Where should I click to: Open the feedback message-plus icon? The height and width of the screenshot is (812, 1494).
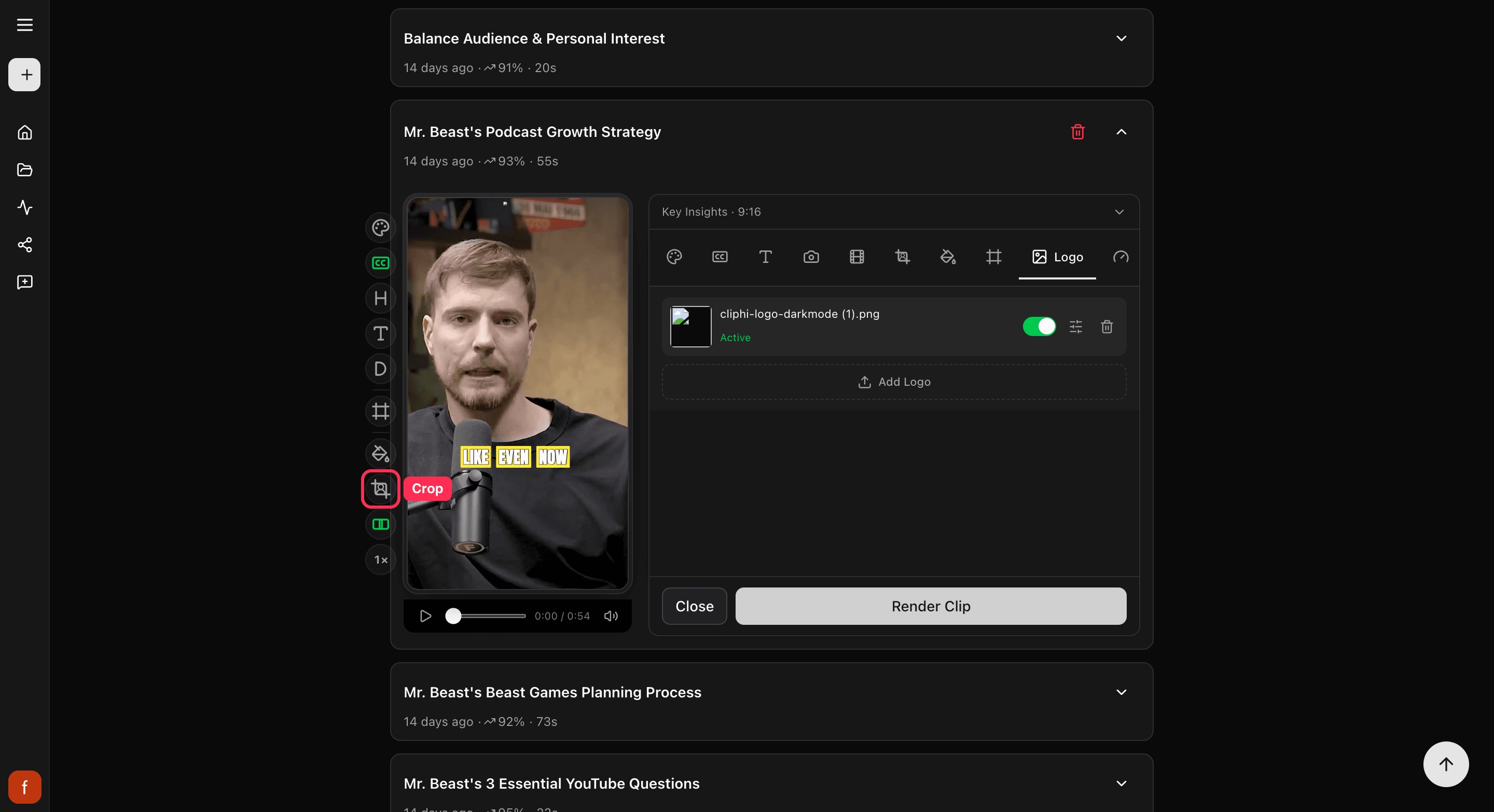pos(24,282)
